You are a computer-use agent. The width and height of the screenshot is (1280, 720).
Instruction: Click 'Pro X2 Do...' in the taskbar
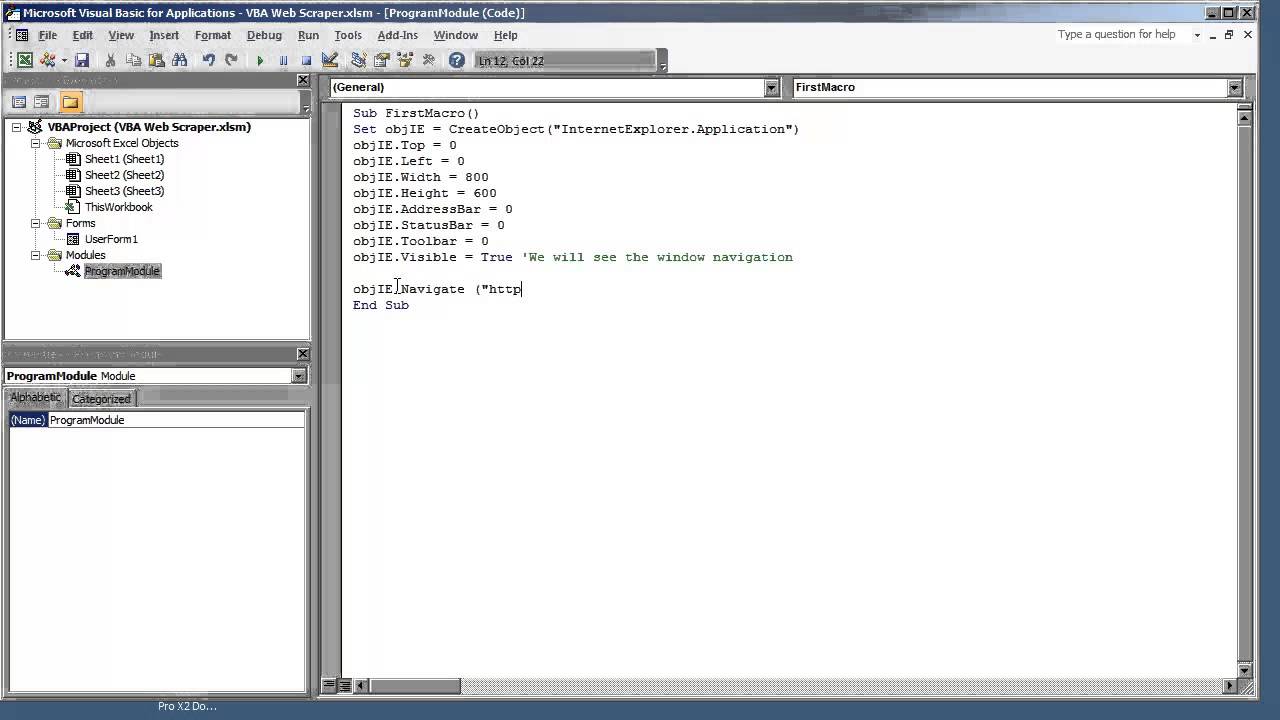click(187, 706)
